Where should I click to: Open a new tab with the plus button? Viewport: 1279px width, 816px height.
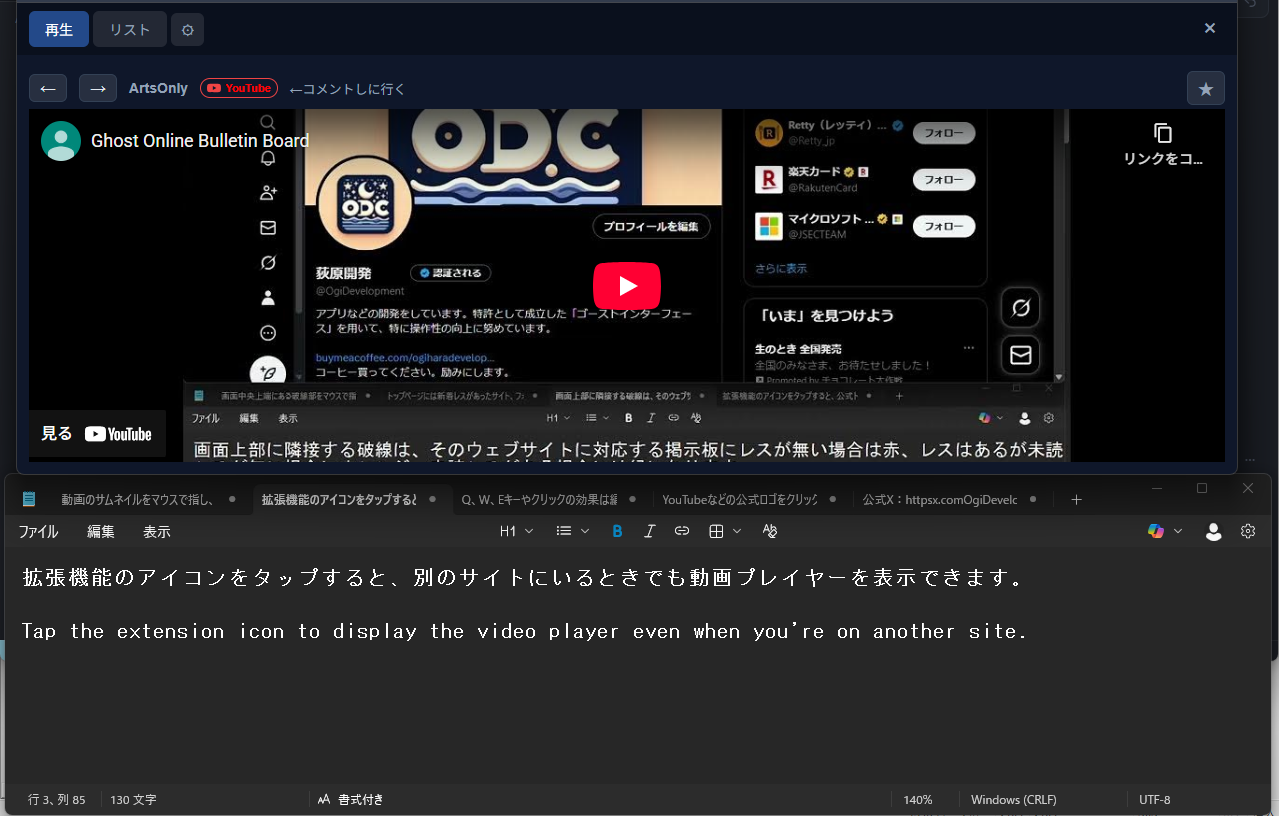[1076, 498]
